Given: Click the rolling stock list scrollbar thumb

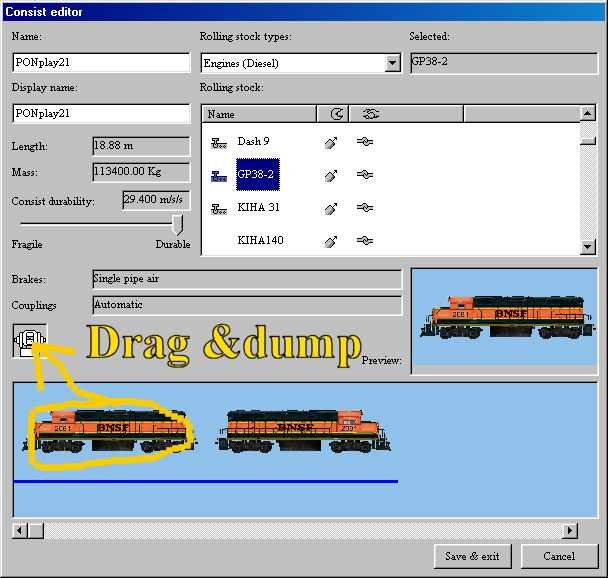Looking at the screenshot, I should [x=587, y=140].
